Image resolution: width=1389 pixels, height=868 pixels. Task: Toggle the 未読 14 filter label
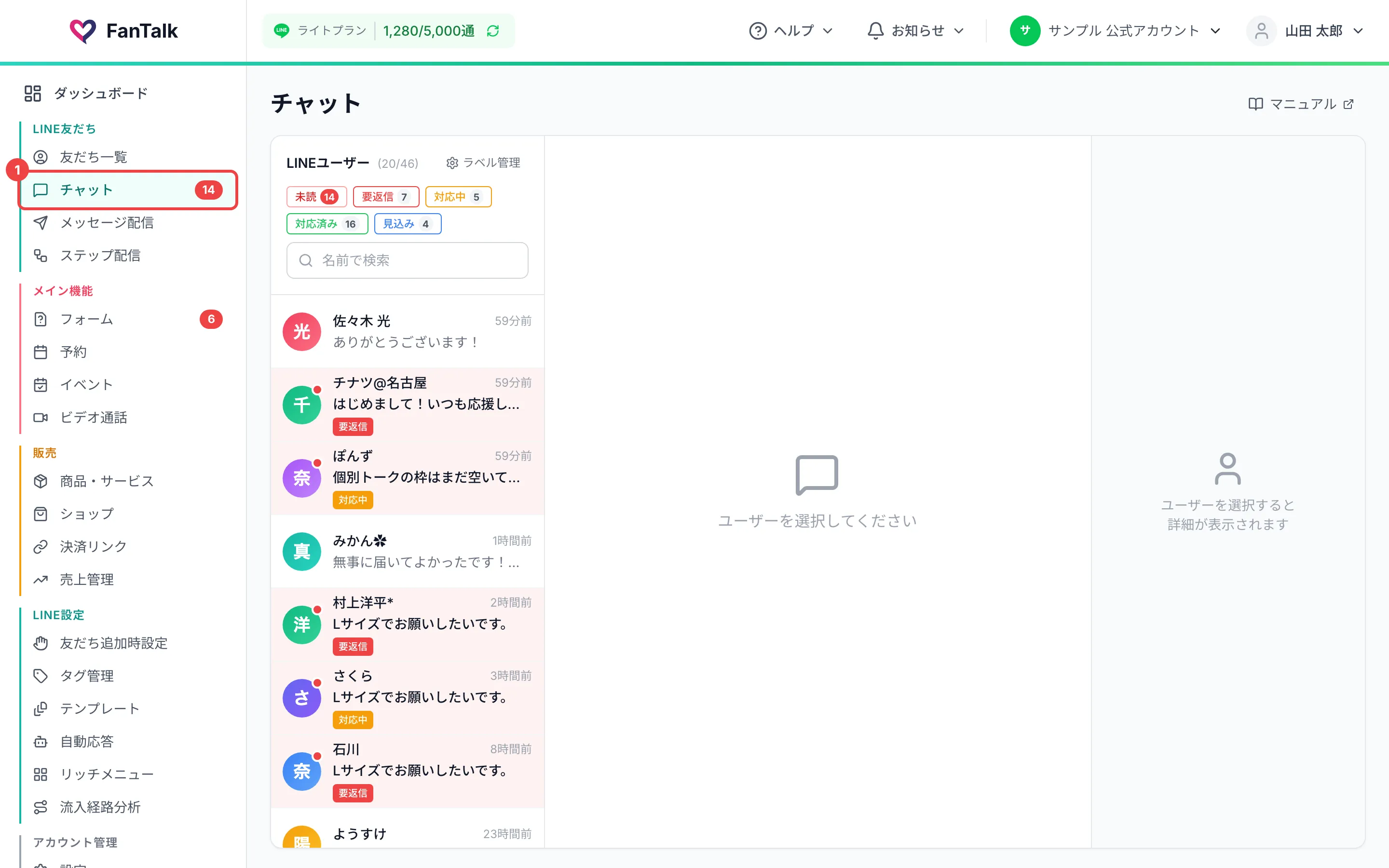[x=316, y=197]
